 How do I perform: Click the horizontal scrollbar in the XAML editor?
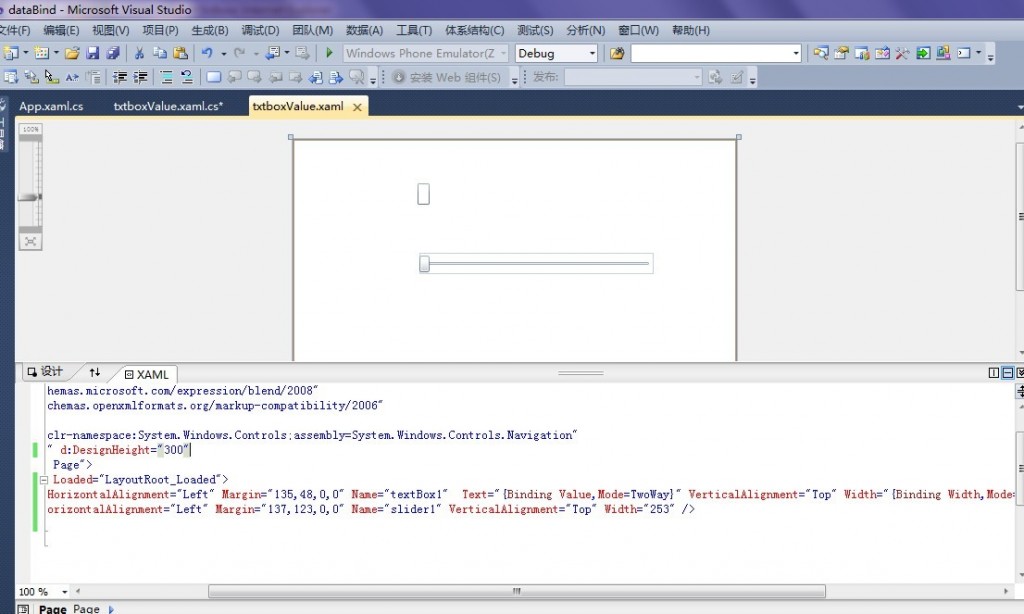pyautogui.click(x=515, y=592)
